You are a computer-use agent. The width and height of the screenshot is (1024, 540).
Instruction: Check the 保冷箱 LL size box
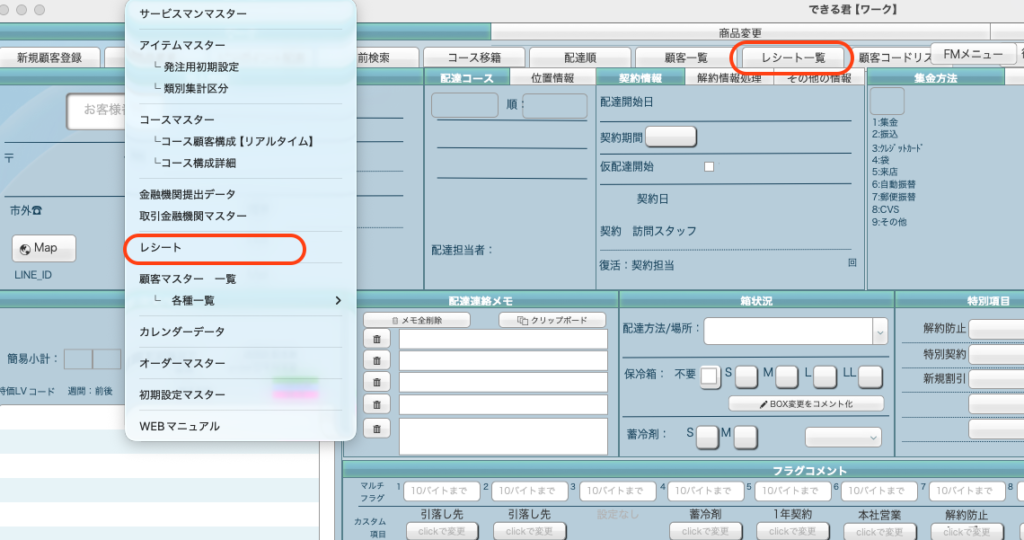tap(870, 376)
